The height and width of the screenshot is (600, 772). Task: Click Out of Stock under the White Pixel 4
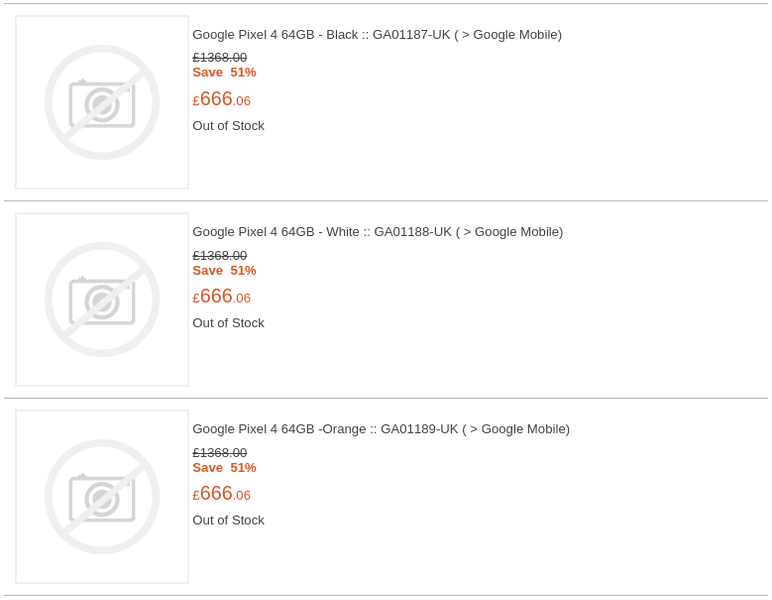(228, 323)
